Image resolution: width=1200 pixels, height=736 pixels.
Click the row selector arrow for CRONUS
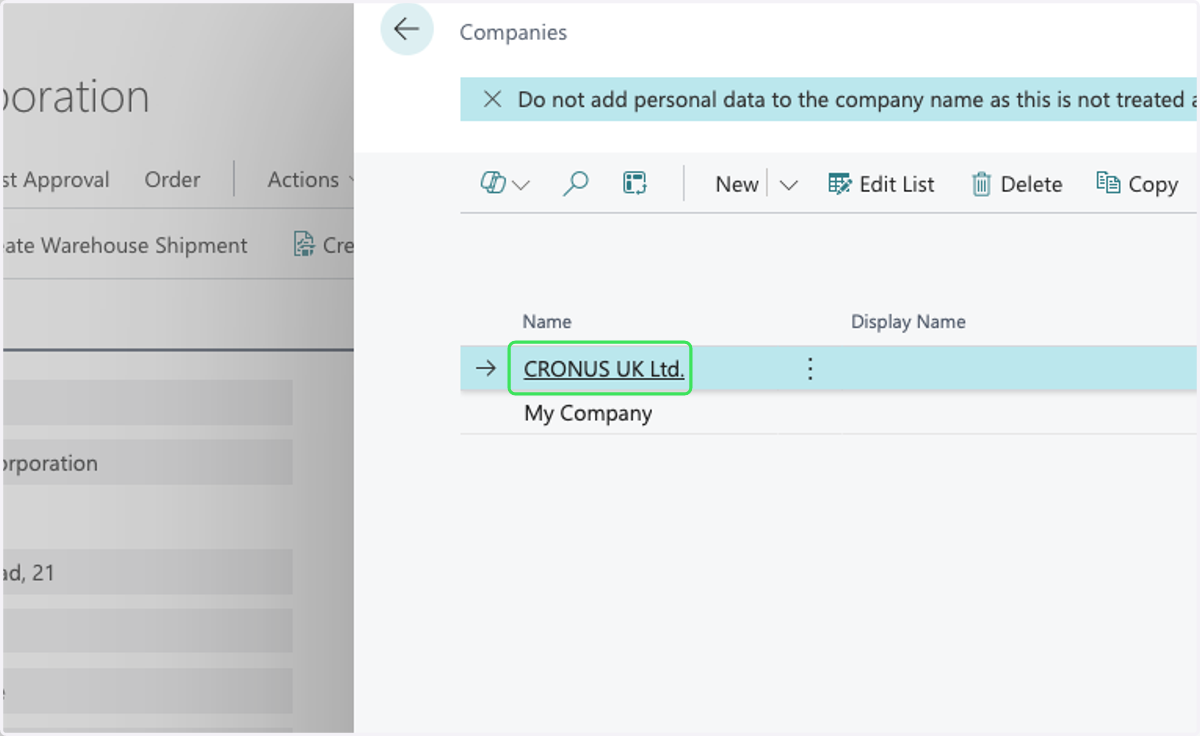point(485,369)
